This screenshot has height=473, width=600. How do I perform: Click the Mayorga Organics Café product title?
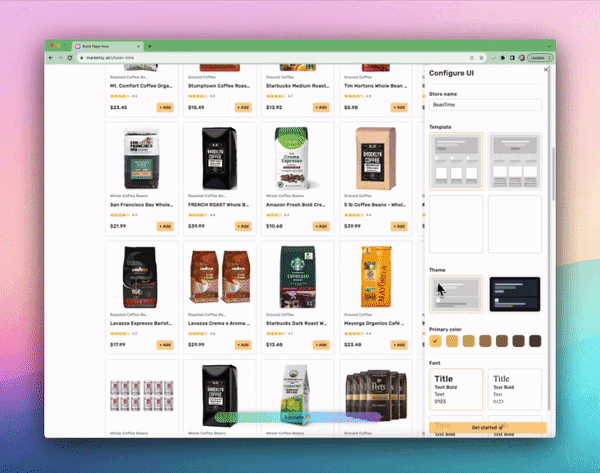pyautogui.click(x=375, y=323)
